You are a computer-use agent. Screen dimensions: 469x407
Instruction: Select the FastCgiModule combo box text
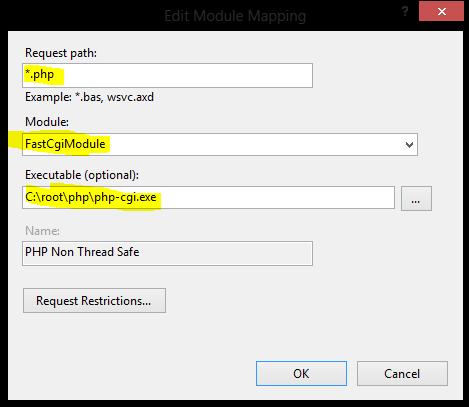click(65, 144)
